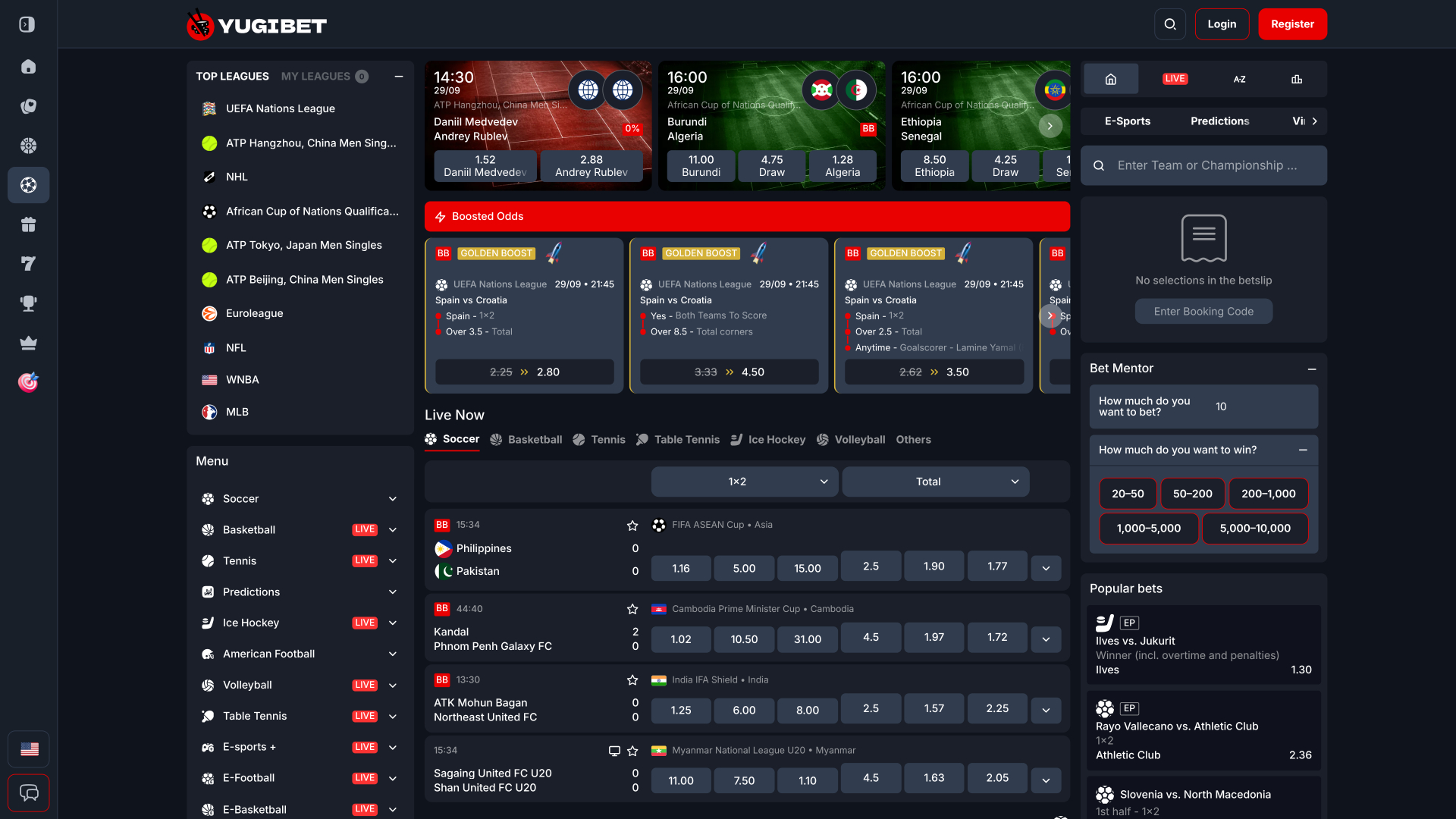This screenshot has height=819, width=1456.
Task: Switch to the Table Tennis live tab
Action: (x=678, y=440)
